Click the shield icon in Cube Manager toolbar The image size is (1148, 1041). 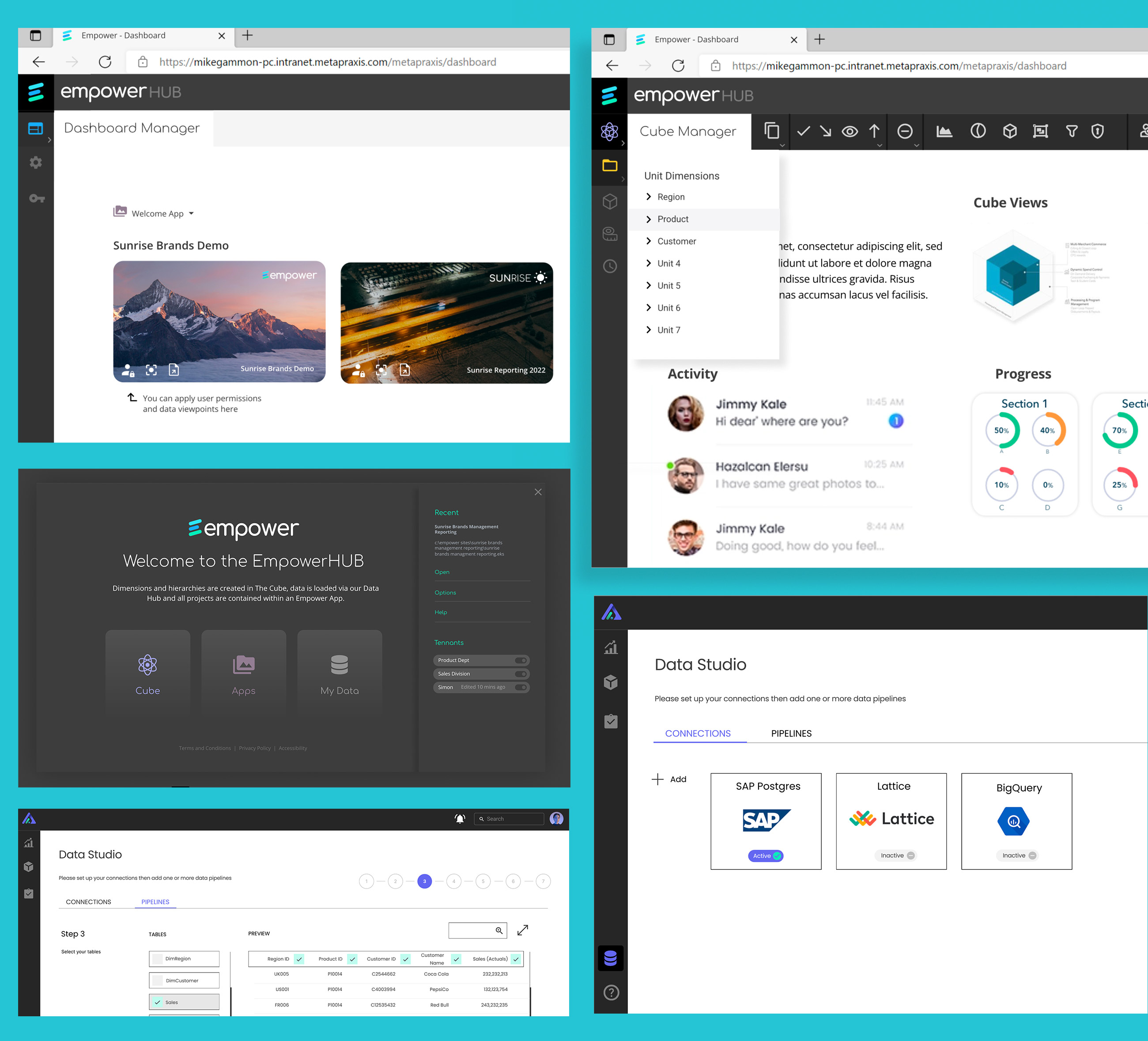click(x=1097, y=132)
